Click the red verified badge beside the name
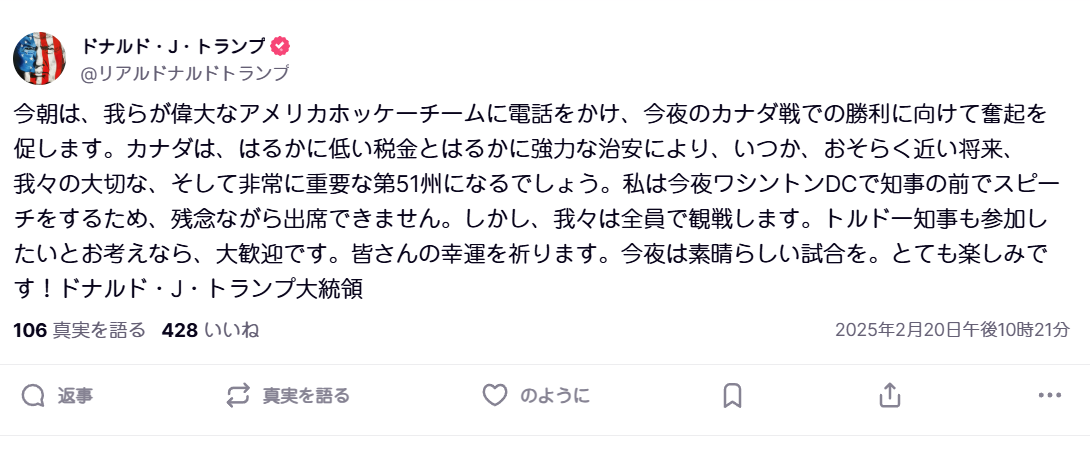1090x450 pixels. [x=282, y=46]
